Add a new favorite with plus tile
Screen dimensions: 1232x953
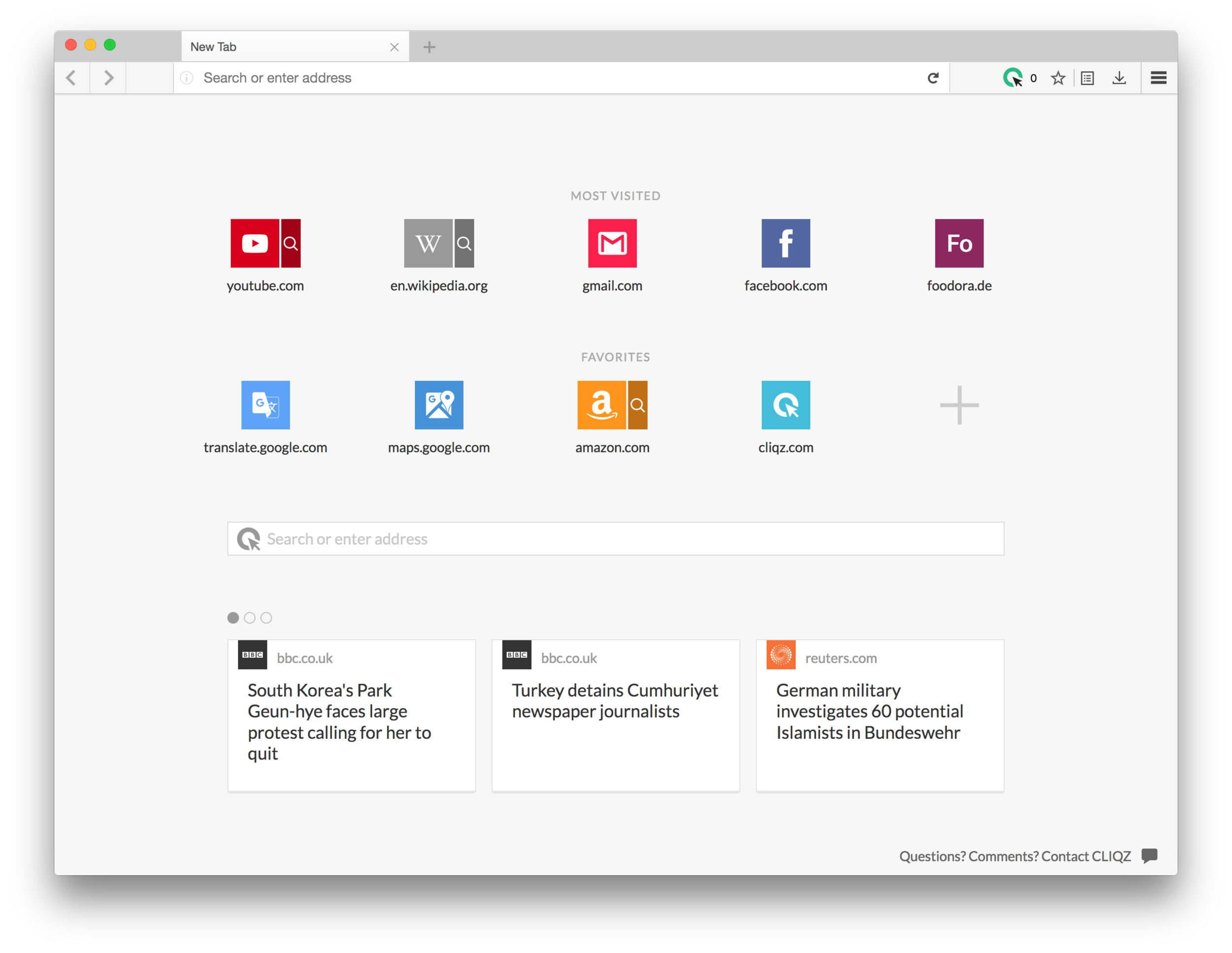pos(959,405)
